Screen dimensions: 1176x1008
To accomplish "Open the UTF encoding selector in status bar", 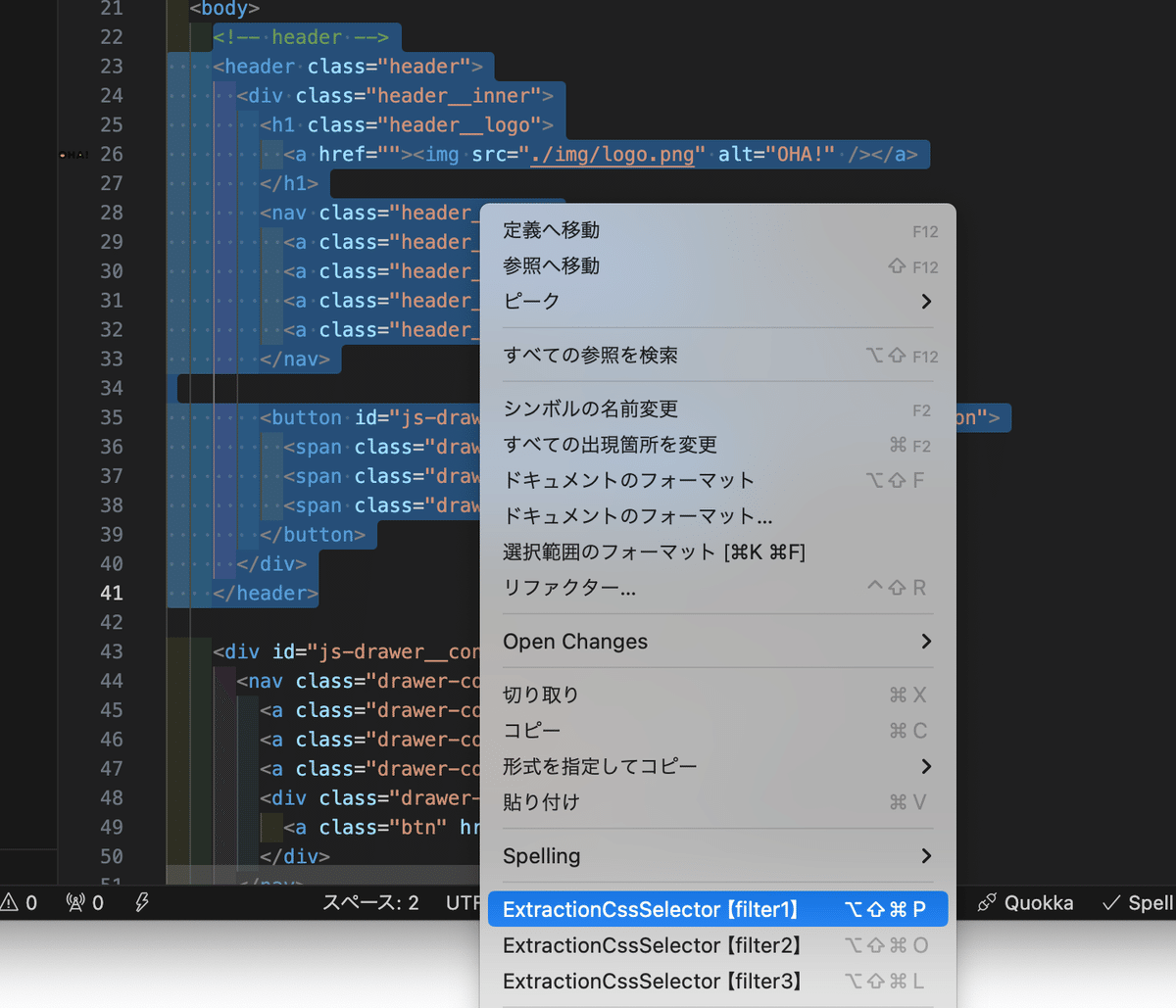I will tap(462, 902).
